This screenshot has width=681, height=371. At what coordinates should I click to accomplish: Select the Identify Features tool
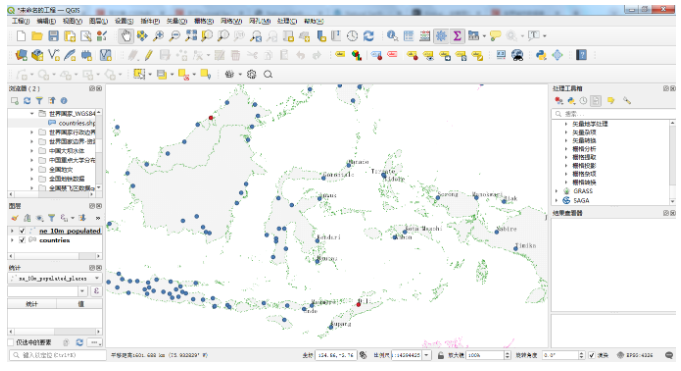pos(392,36)
